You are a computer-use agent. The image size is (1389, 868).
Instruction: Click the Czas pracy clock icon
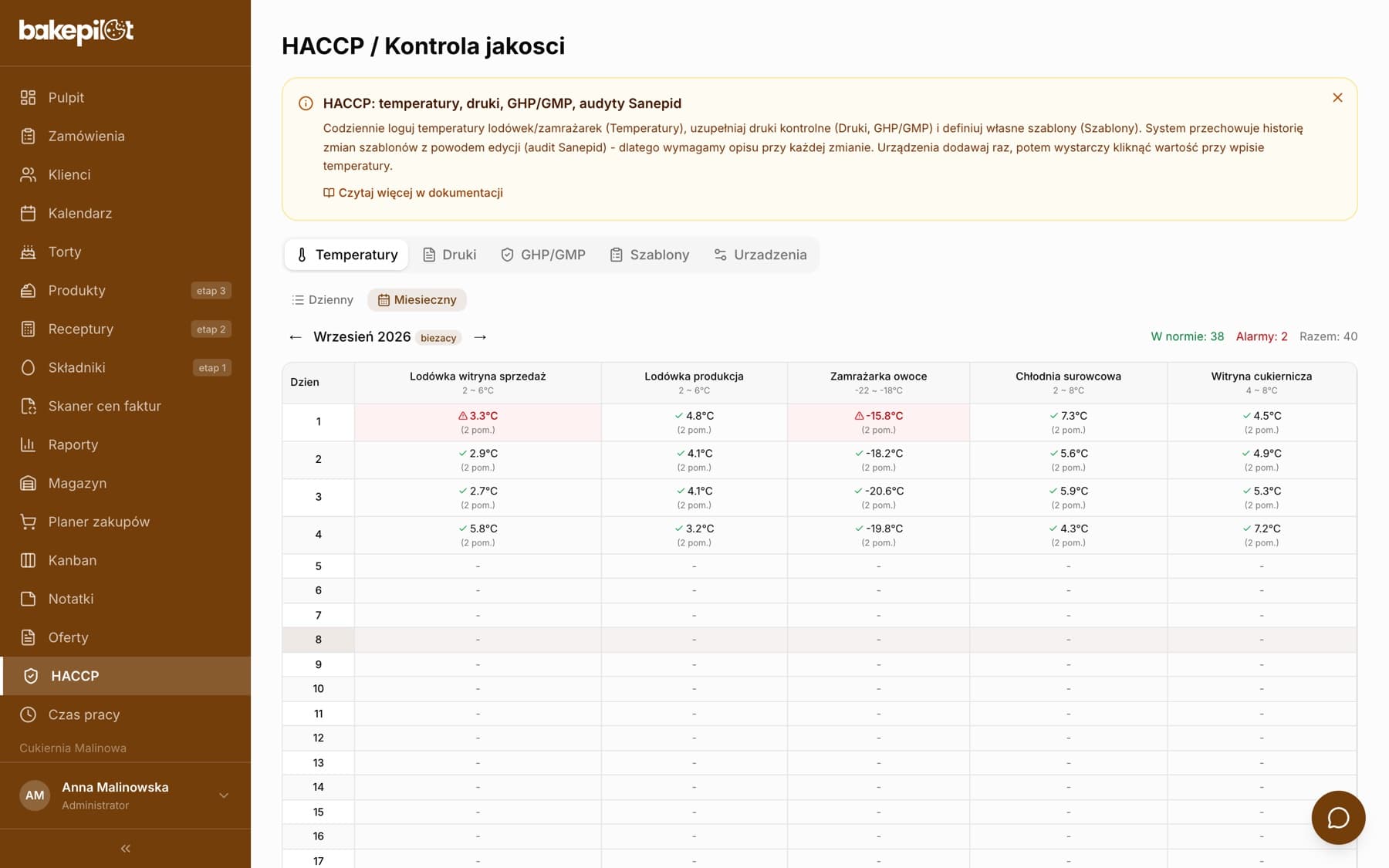pyautogui.click(x=28, y=714)
